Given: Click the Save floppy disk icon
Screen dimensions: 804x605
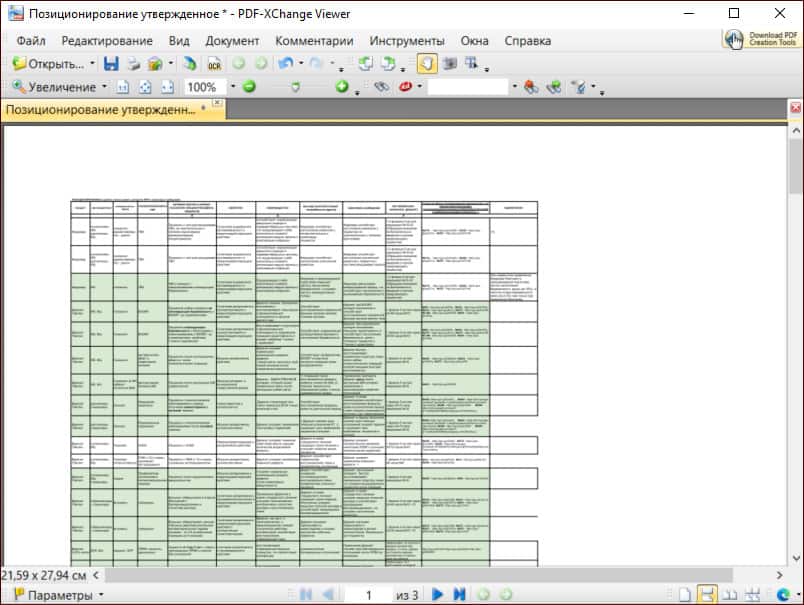Looking at the screenshot, I should tap(111, 63).
